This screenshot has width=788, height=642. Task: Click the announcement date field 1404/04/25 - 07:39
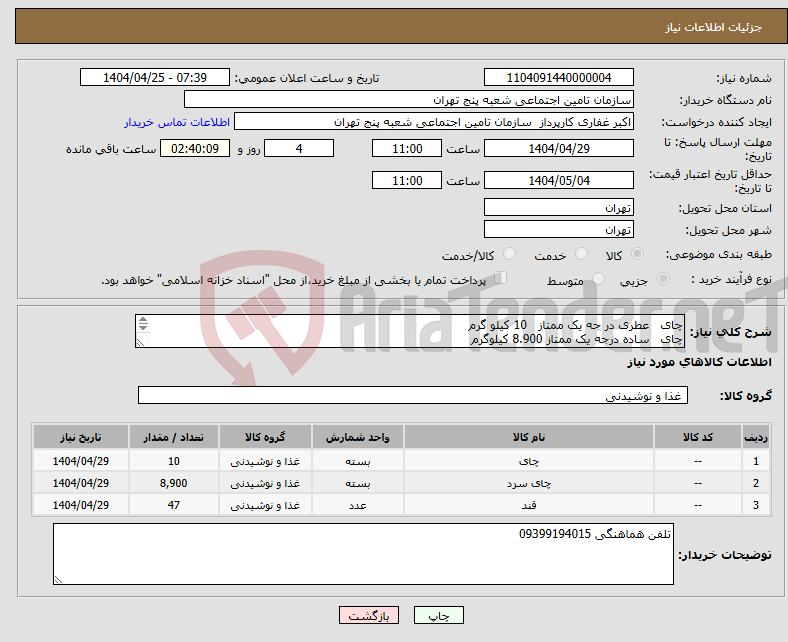click(x=155, y=78)
